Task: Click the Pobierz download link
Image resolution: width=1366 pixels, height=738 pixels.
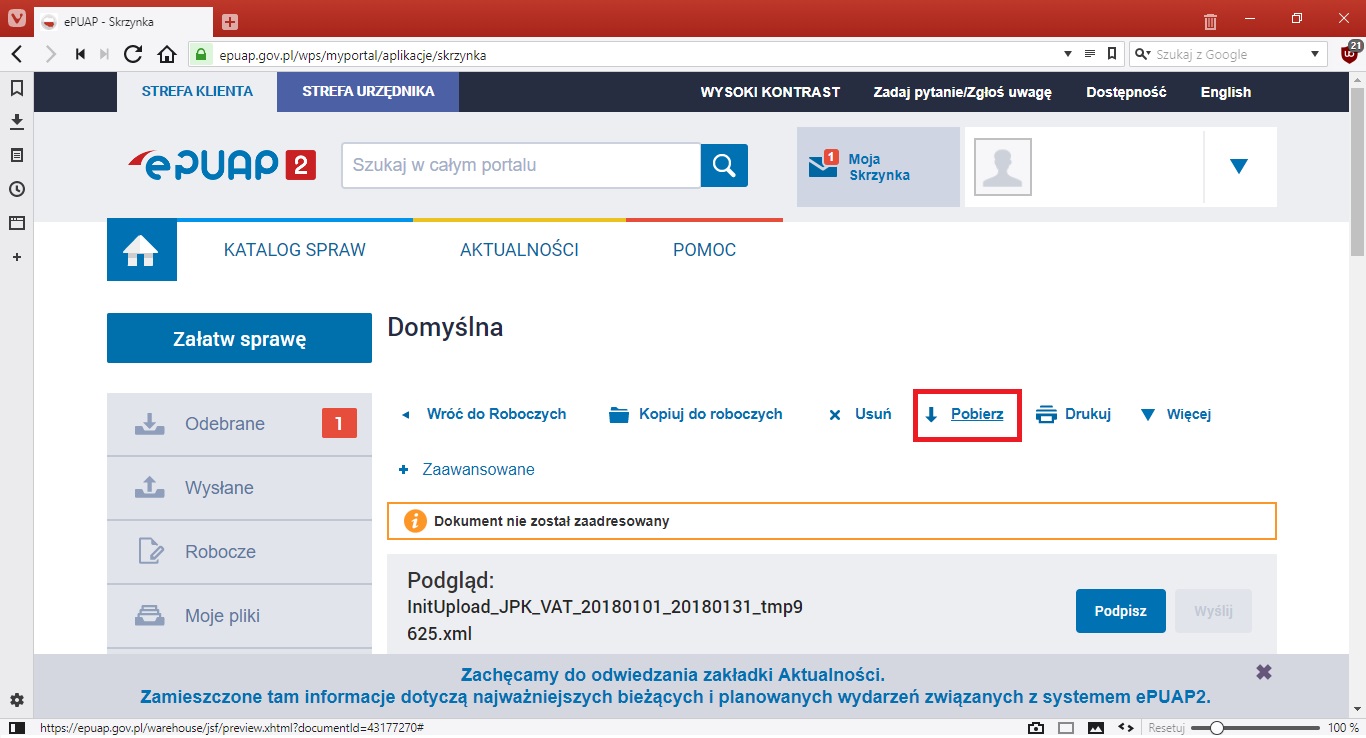Action: click(x=976, y=414)
